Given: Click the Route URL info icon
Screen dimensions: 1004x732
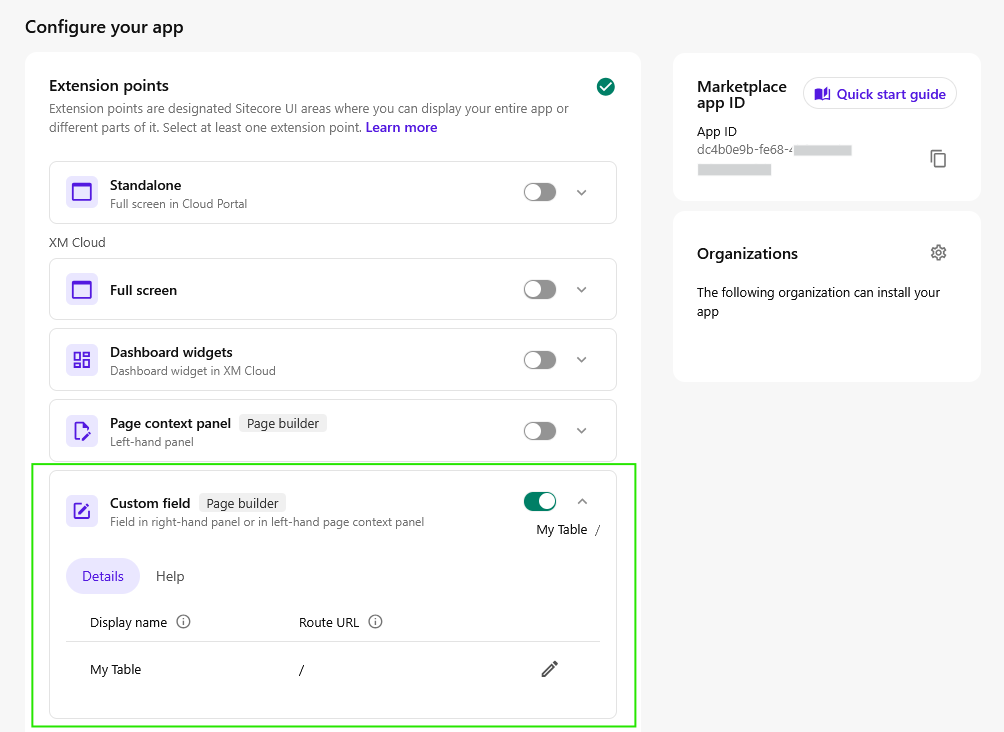Looking at the screenshot, I should 375,622.
